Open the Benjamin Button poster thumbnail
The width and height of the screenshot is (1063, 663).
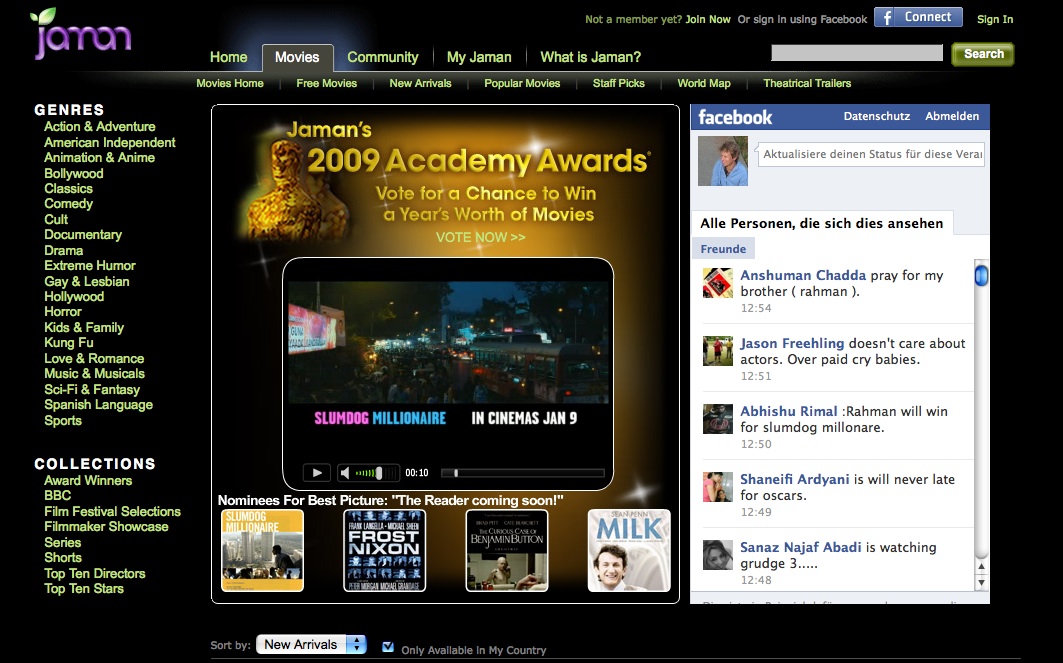click(507, 550)
